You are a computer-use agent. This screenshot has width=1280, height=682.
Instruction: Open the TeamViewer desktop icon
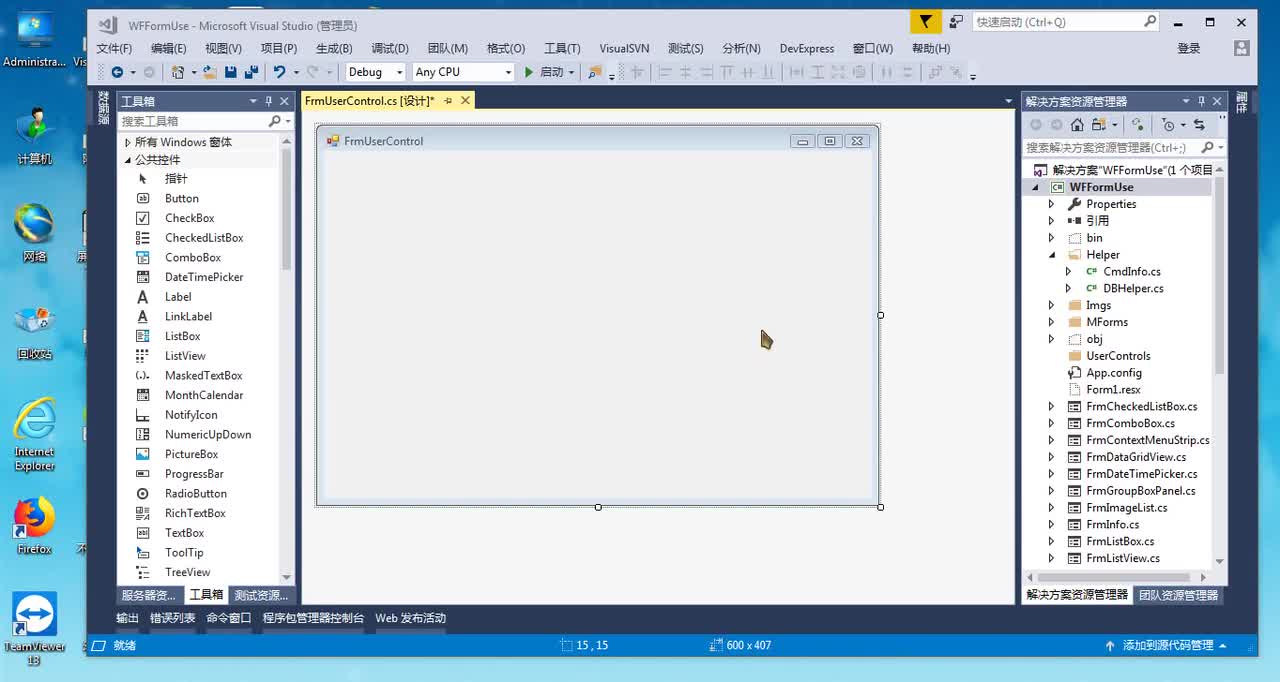pos(34,628)
